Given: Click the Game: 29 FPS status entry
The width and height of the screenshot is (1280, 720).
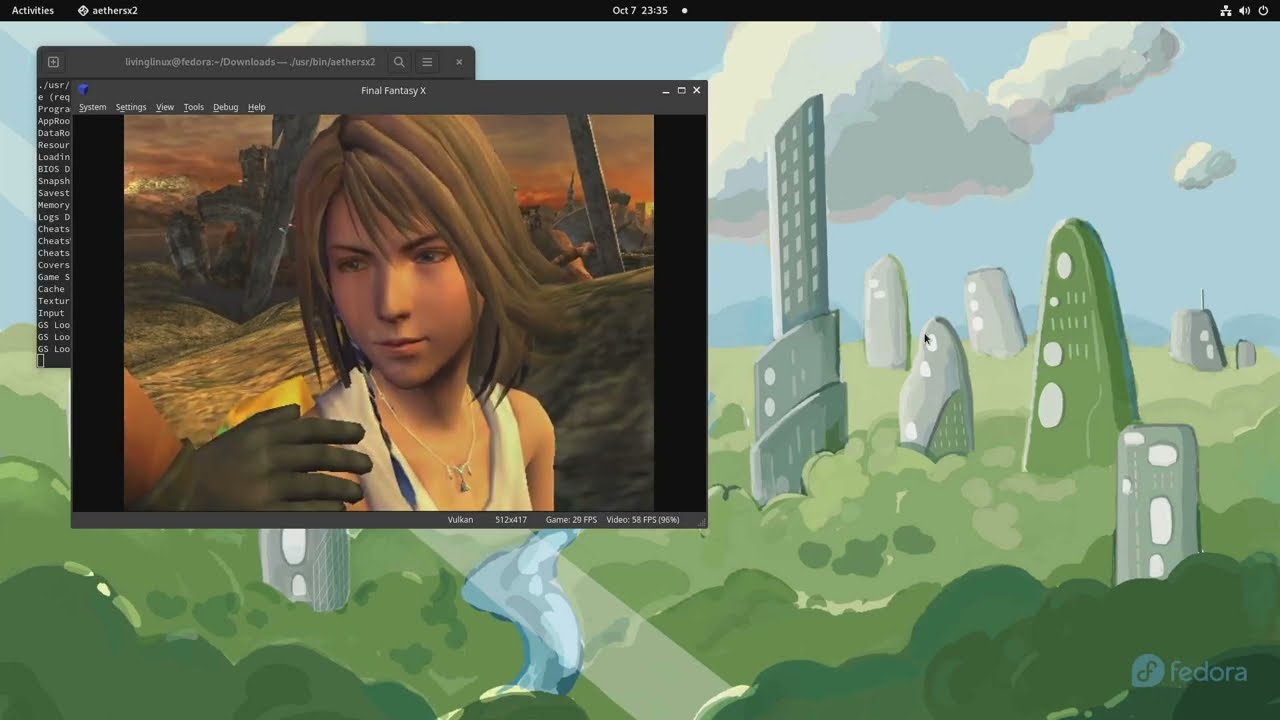Looking at the screenshot, I should (x=571, y=520).
